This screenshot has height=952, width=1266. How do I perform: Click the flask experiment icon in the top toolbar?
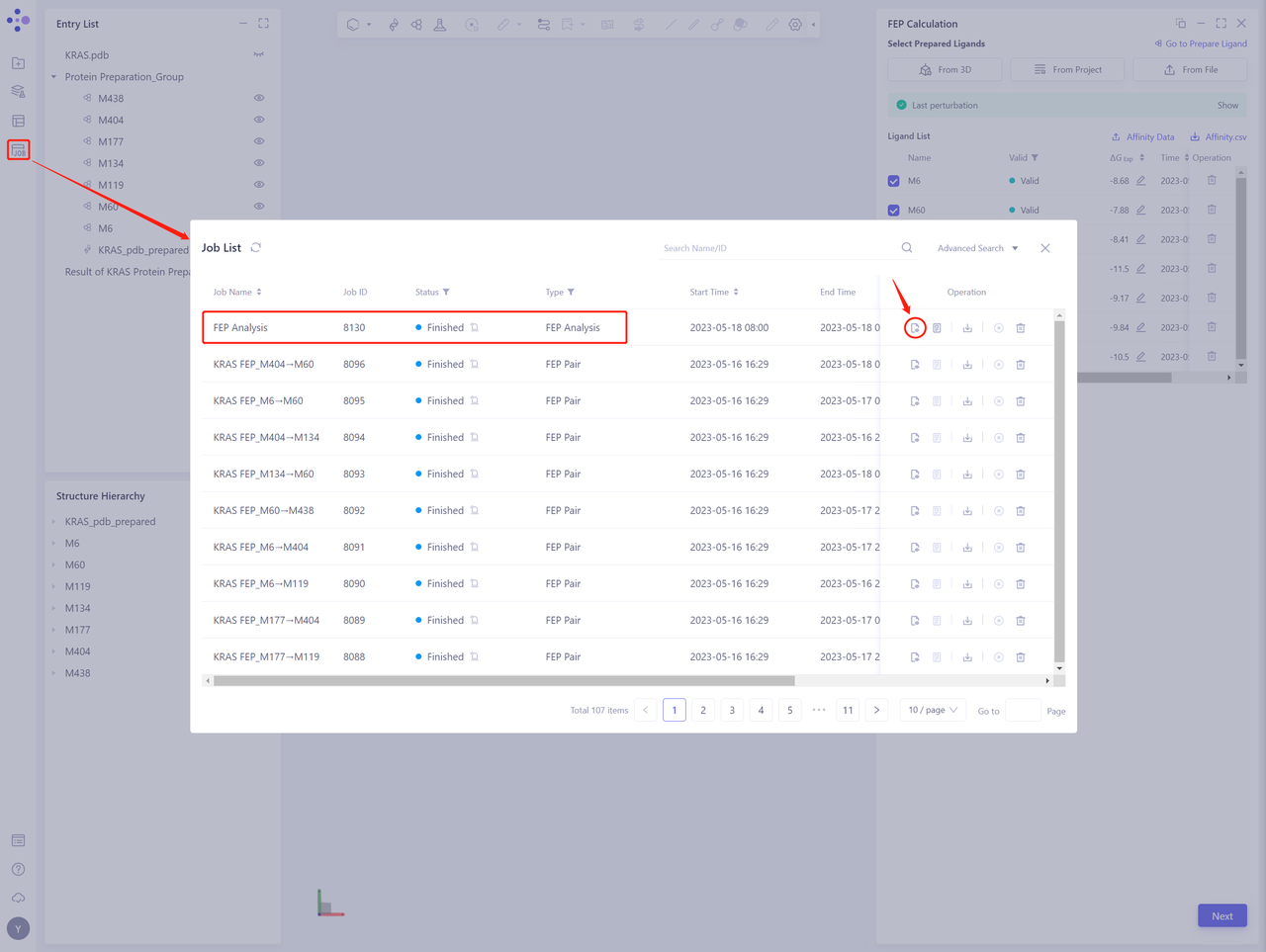point(440,25)
